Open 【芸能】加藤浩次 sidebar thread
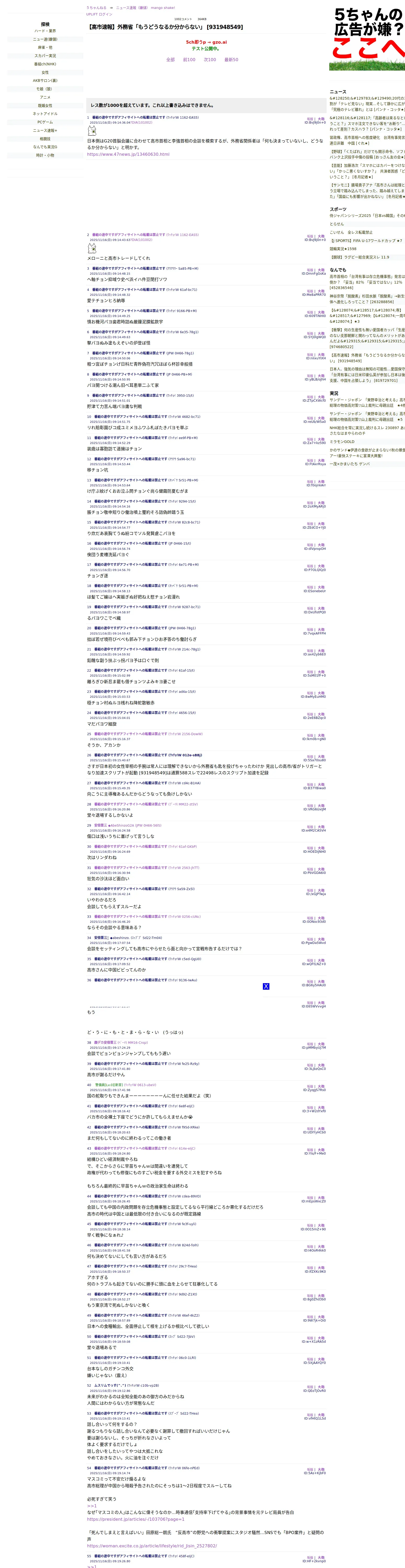 coord(367,171)
